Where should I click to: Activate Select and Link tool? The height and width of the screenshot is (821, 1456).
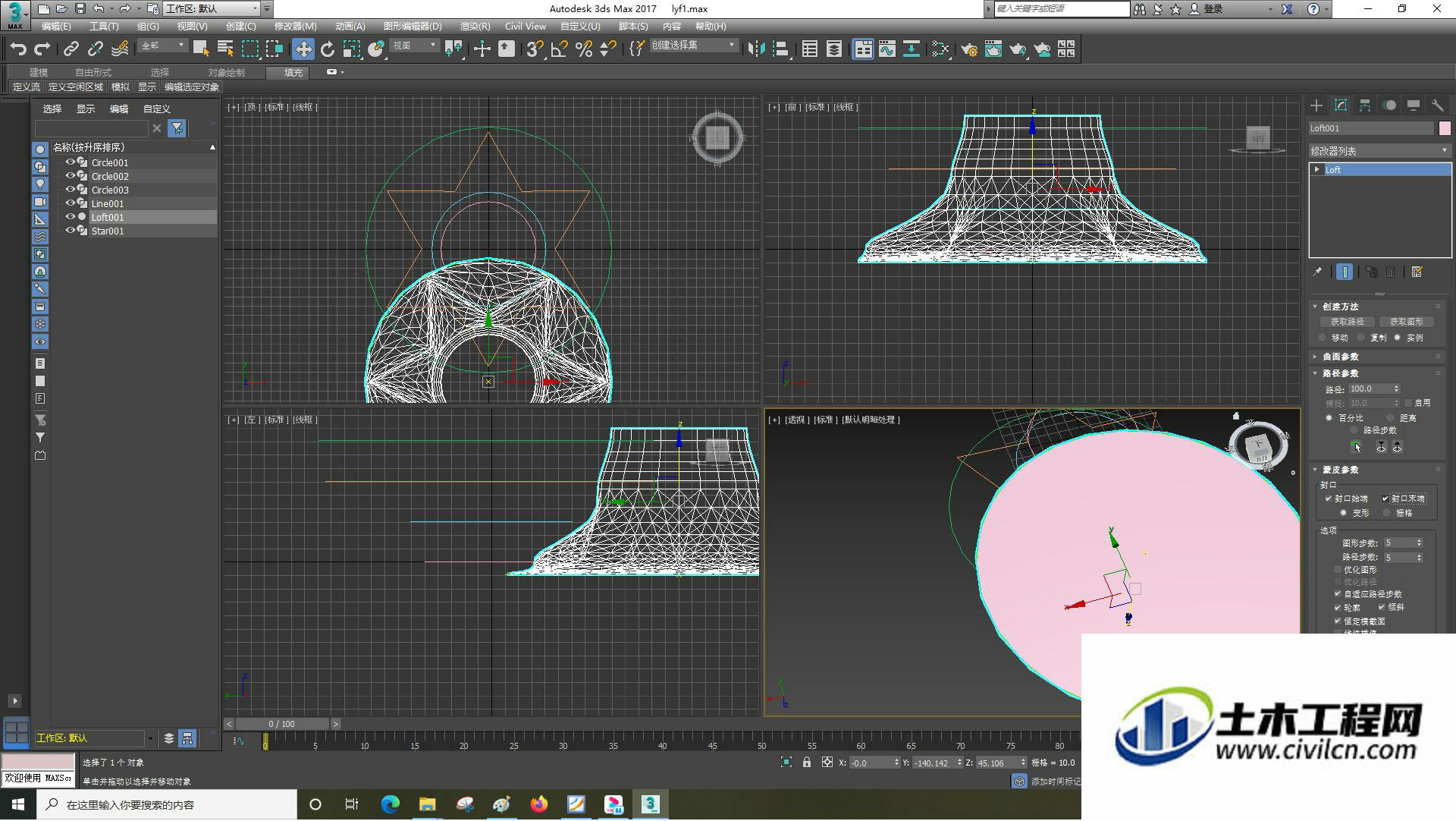pos(71,49)
